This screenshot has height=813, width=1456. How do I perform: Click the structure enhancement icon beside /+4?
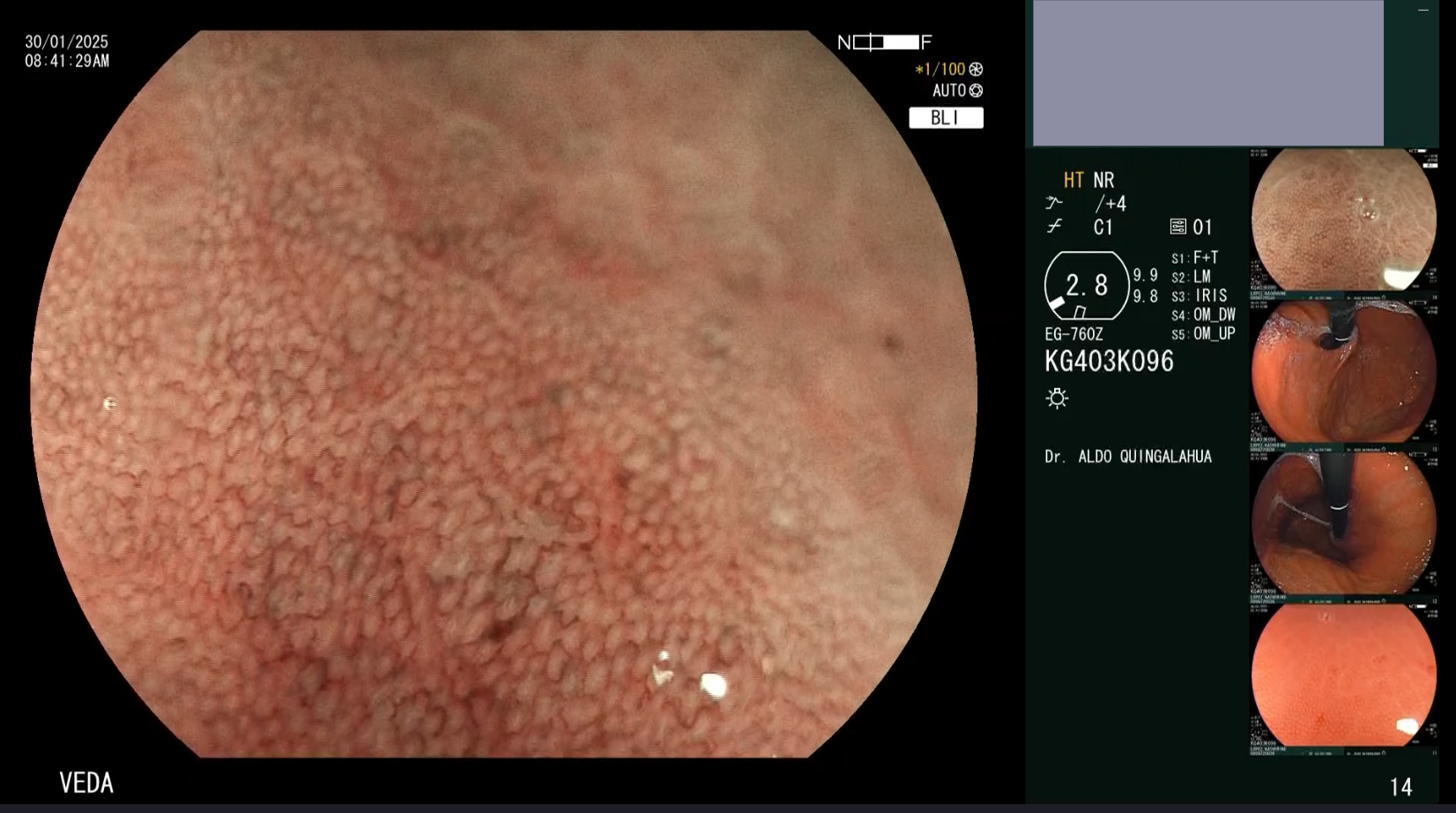pyautogui.click(x=1054, y=204)
